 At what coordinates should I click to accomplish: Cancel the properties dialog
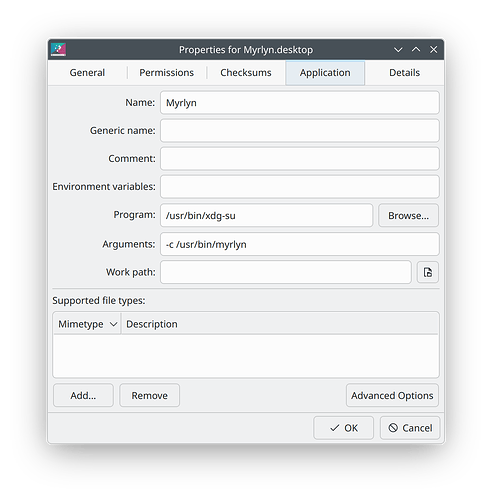(410, 428)
